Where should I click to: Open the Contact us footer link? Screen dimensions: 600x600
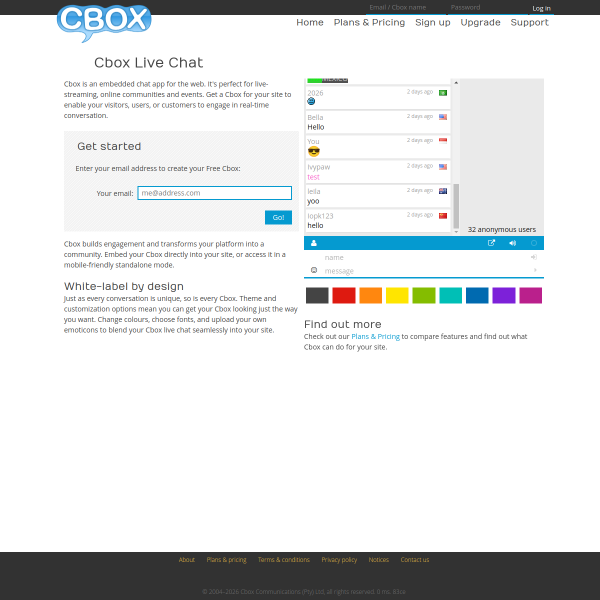[415, 559]
